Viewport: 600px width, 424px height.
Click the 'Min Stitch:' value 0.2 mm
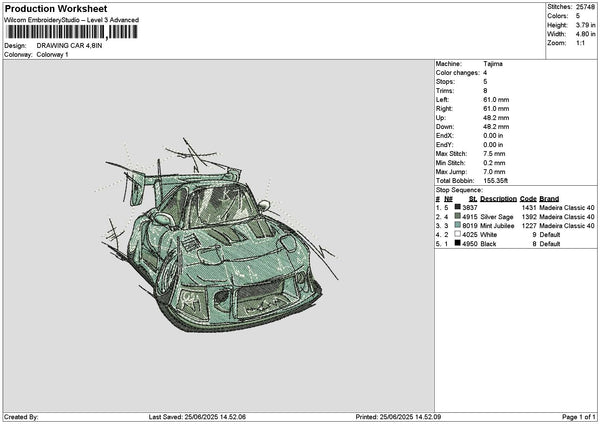pos(494,163)
